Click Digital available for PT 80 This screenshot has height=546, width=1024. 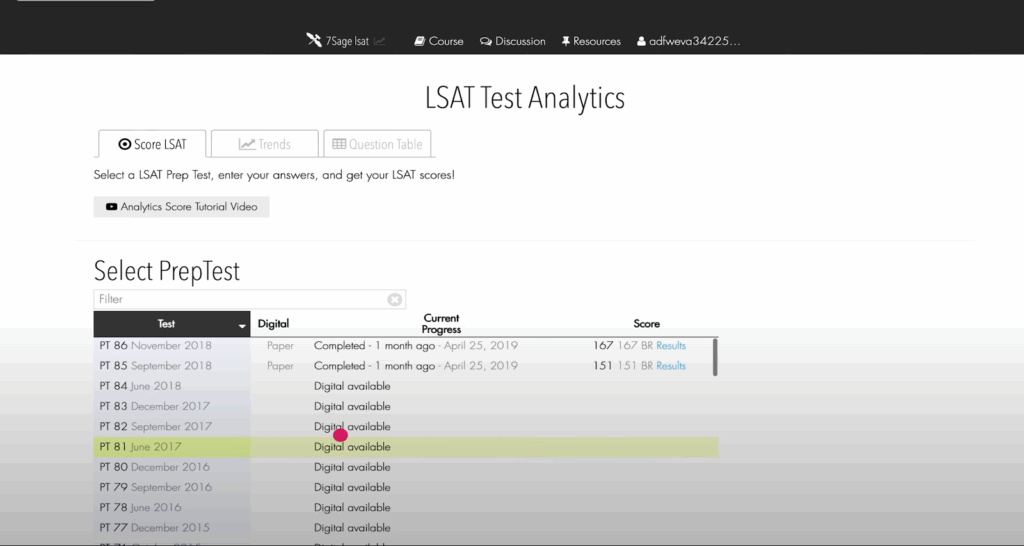[x=352, y=467]
